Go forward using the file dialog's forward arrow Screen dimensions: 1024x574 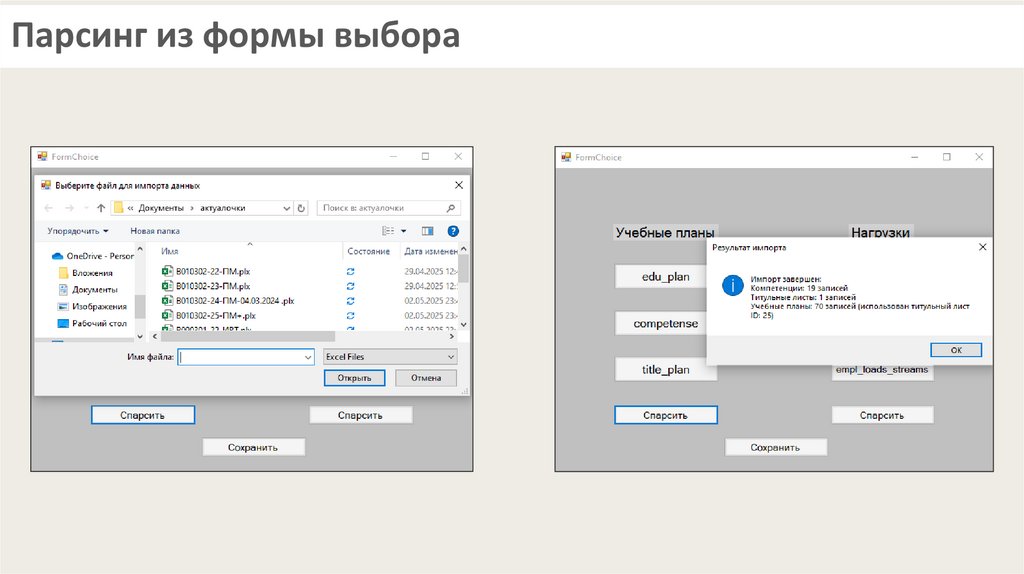pos(69,208)
